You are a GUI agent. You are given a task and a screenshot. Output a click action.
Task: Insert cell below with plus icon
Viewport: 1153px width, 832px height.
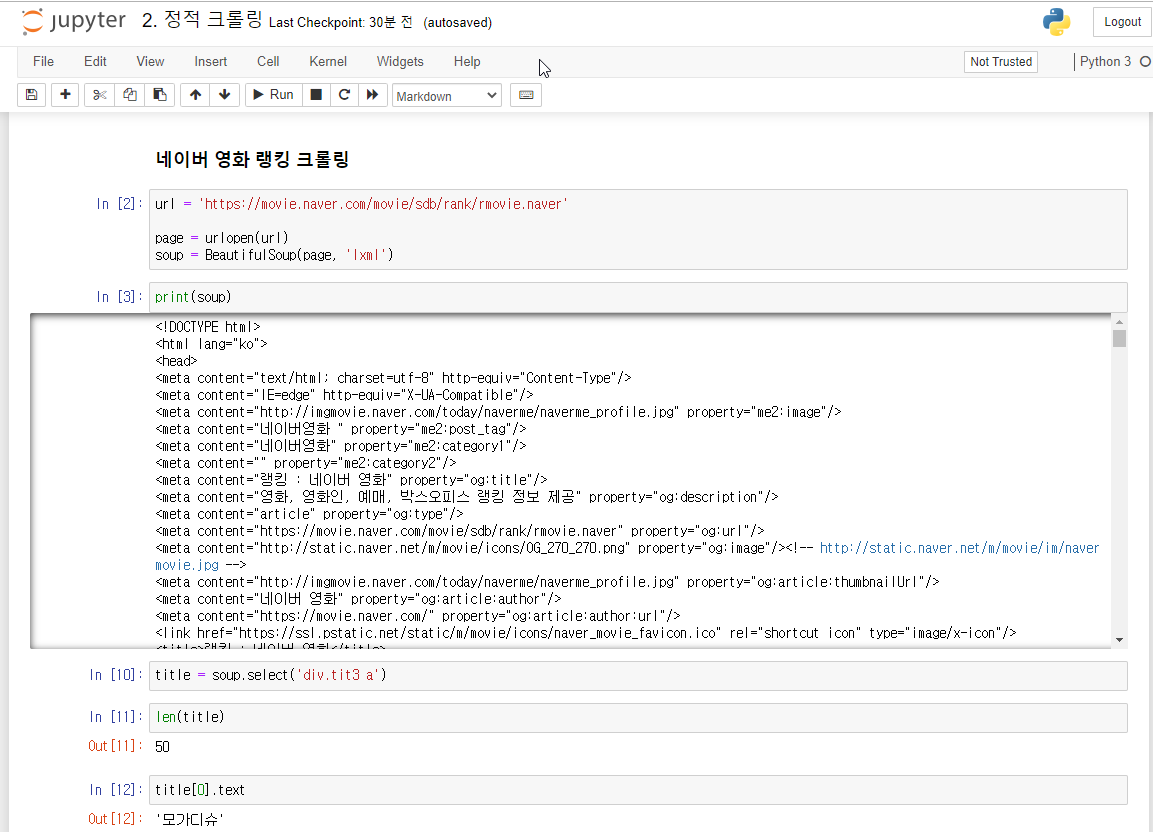65,95
